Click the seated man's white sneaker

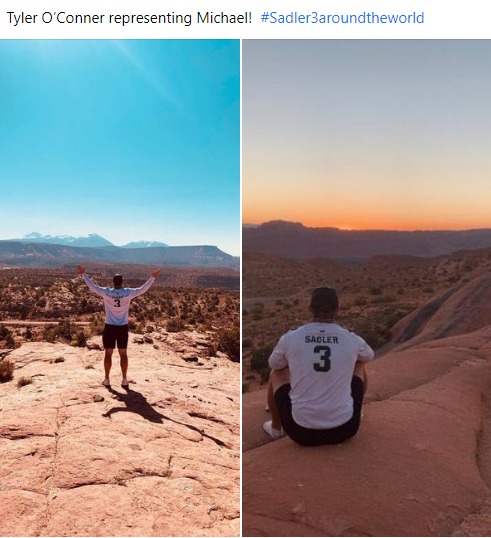point(273,430)
